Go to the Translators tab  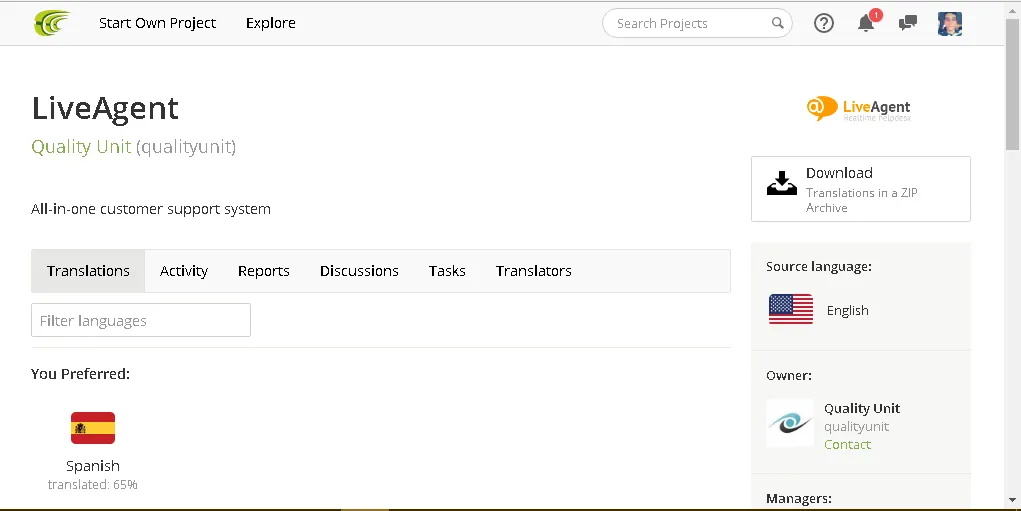tap(534, 271)
